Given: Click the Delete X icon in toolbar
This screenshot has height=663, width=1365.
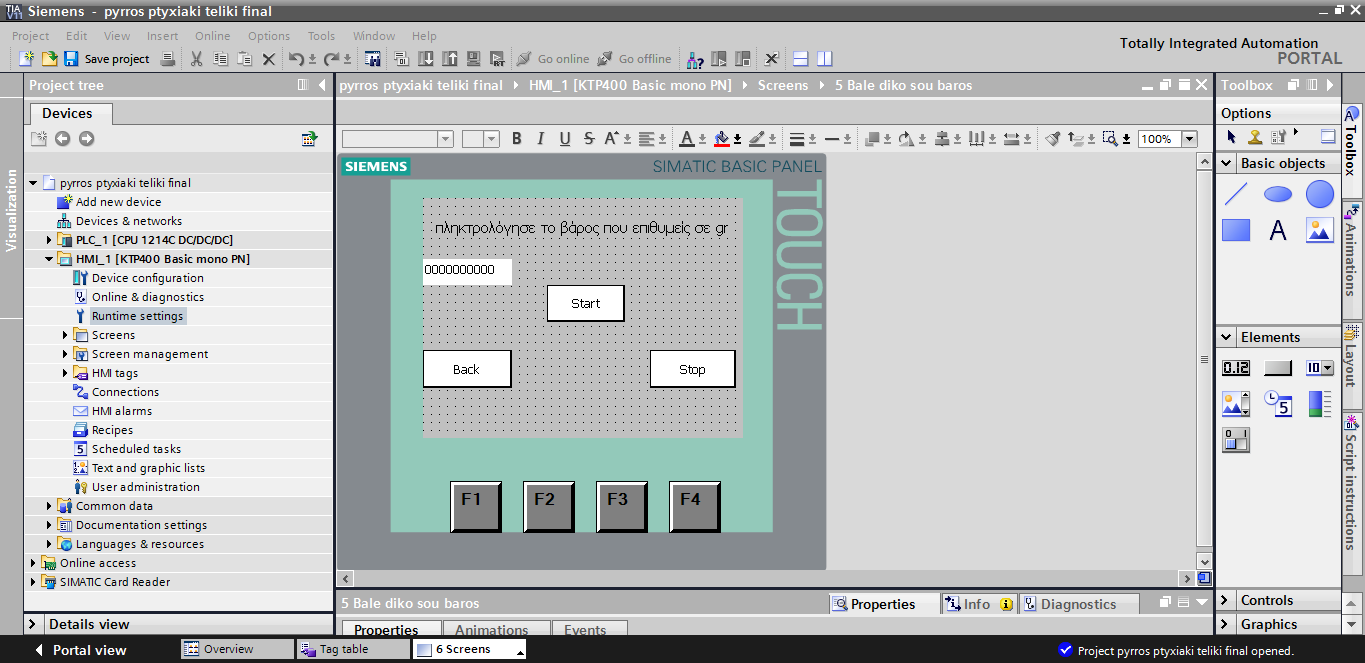Looking at the screenshot, I should click(268, 59).
